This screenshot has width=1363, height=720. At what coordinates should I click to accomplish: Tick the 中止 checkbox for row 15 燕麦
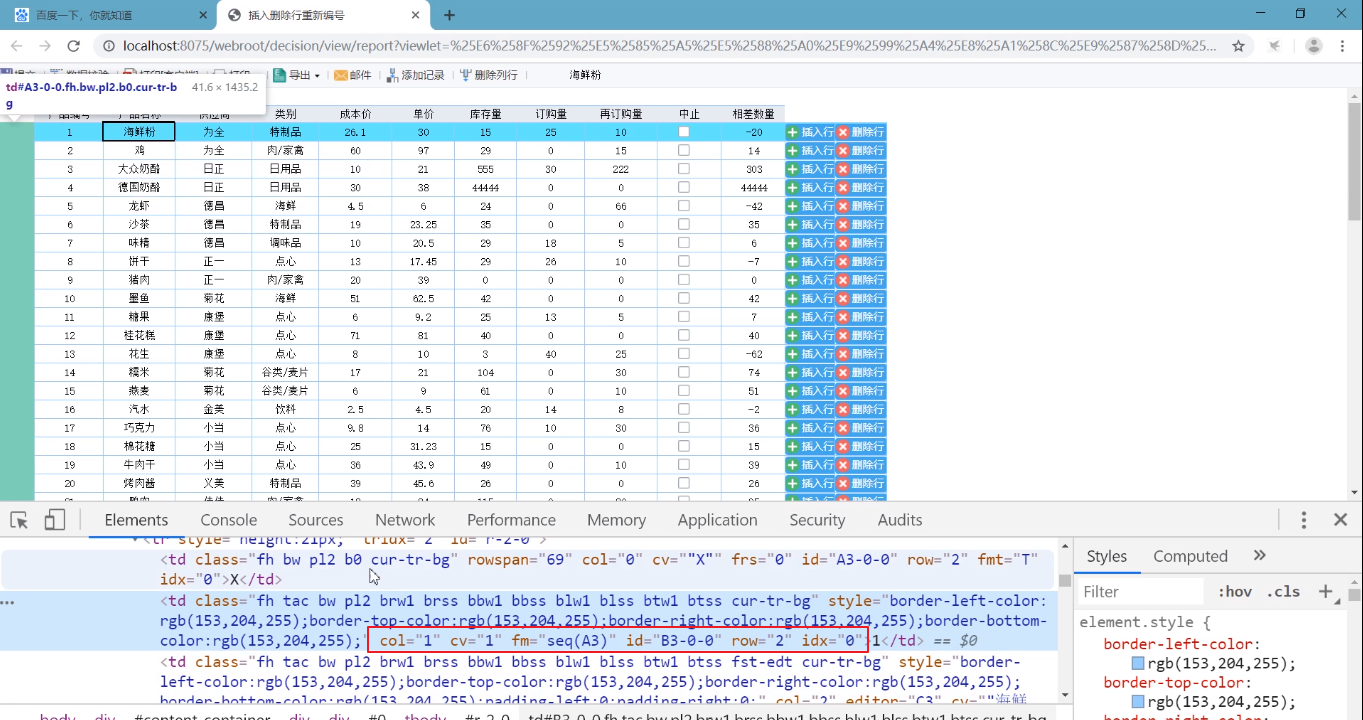click(684, 391)
